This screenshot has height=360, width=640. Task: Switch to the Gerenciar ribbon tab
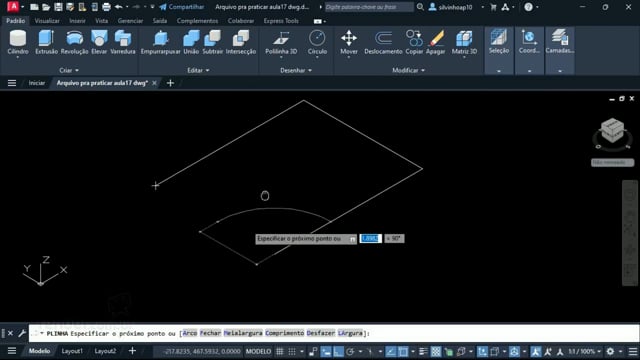coord(130,20)
